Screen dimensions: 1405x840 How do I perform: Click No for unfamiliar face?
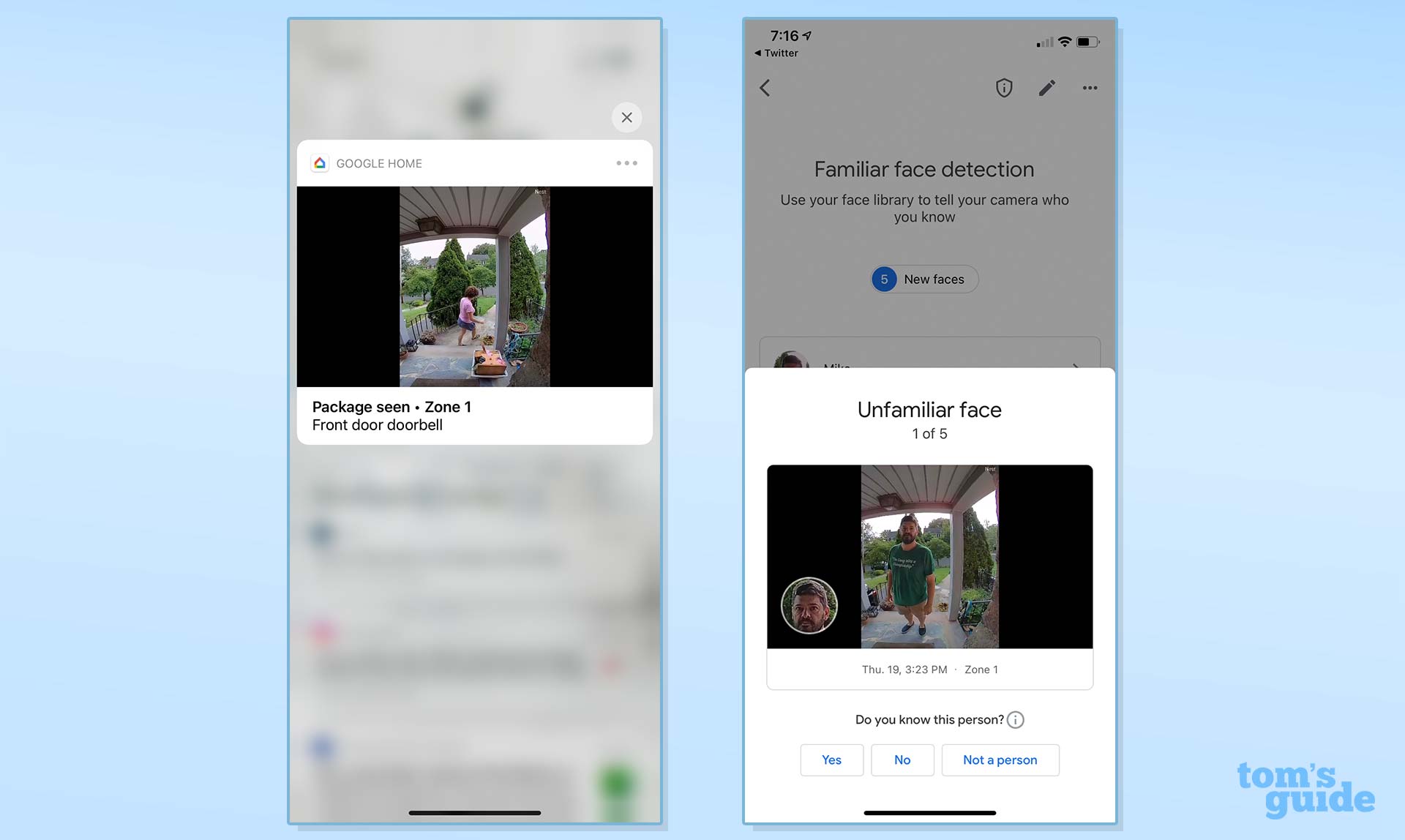pos(902,759)
